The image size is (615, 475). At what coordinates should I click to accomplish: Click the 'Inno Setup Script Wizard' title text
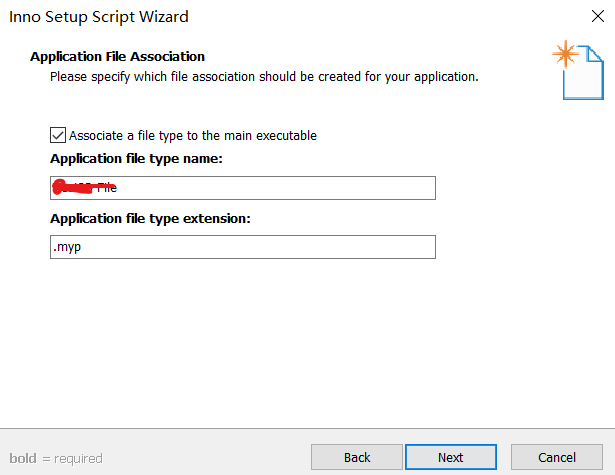click(99, 17)
